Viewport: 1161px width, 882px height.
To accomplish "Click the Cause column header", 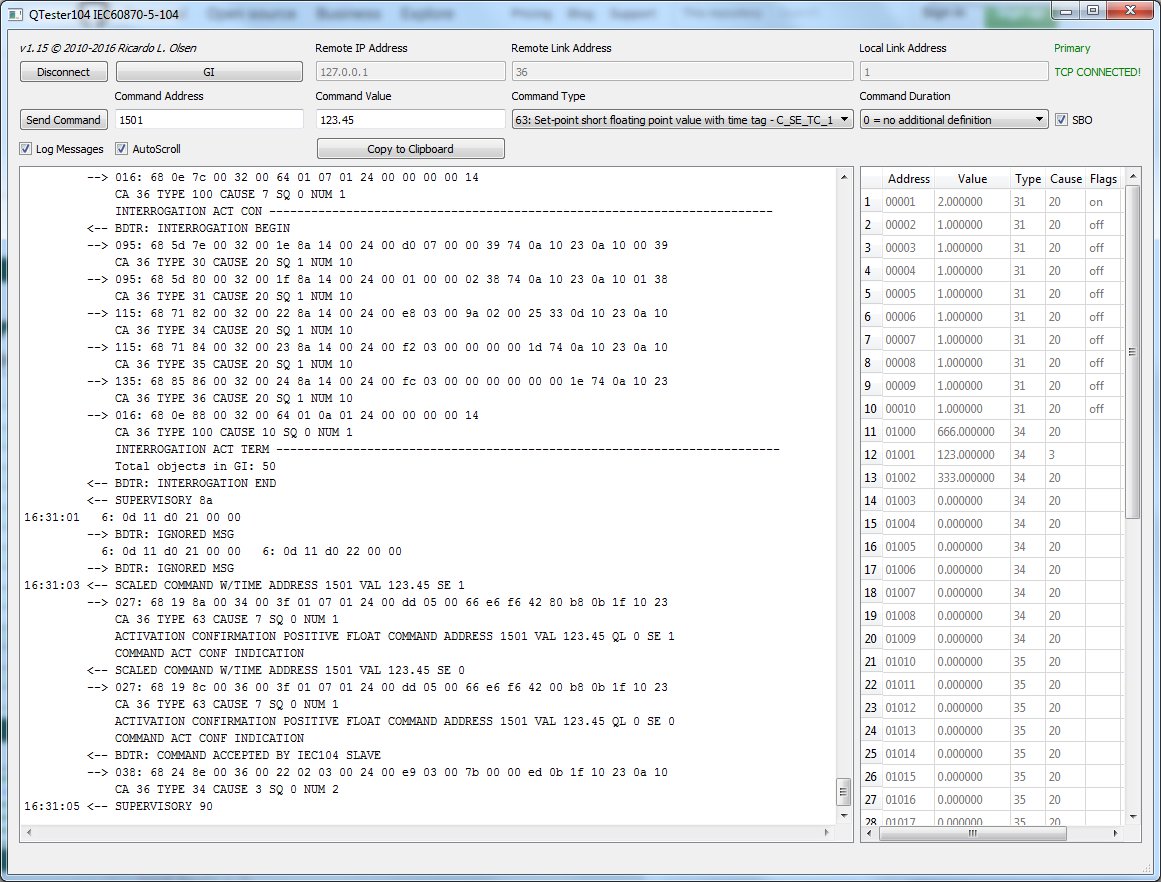I will coord(1065,178).
